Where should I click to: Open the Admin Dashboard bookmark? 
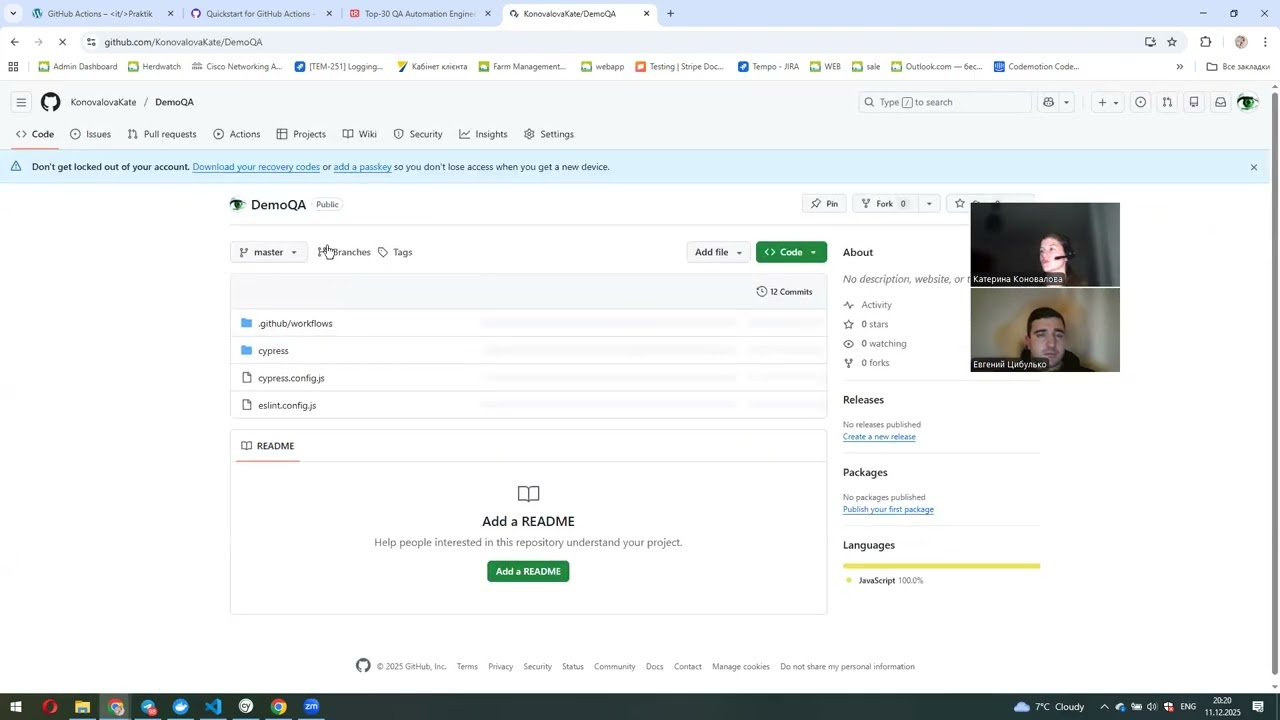[x=77, y=67]
